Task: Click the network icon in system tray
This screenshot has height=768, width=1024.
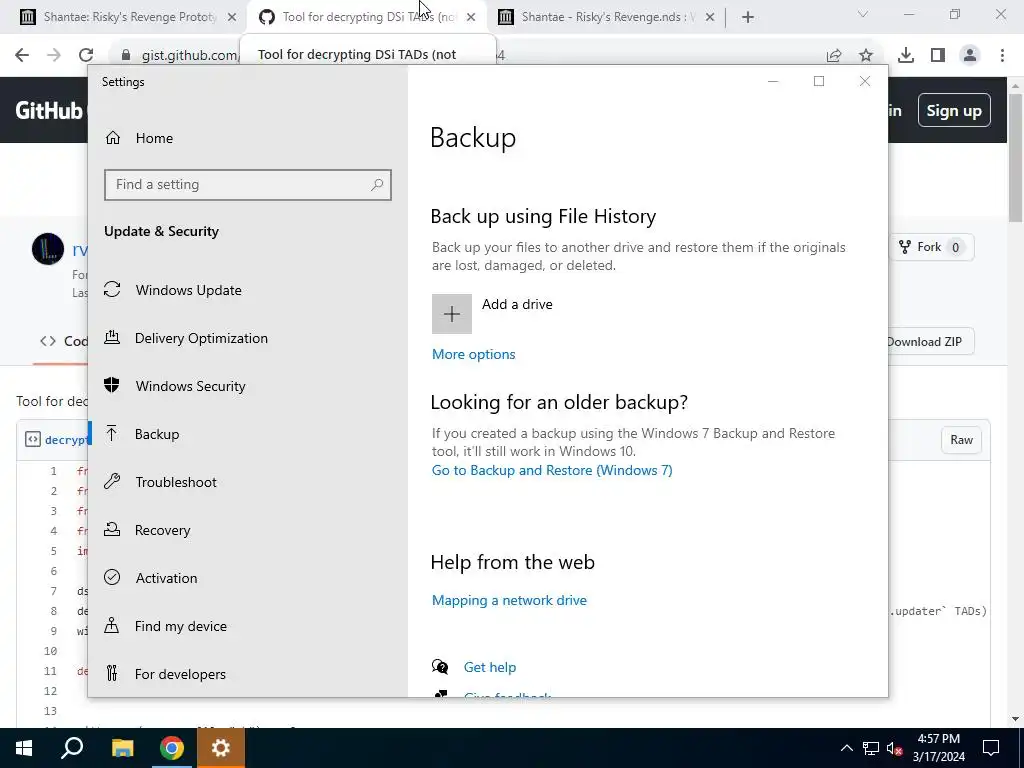Action: click(871, 748)
